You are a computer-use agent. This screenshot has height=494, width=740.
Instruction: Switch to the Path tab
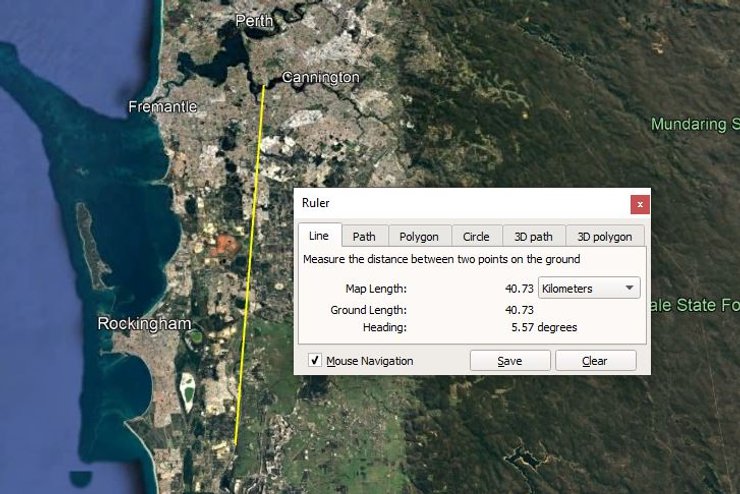(364, 236)
